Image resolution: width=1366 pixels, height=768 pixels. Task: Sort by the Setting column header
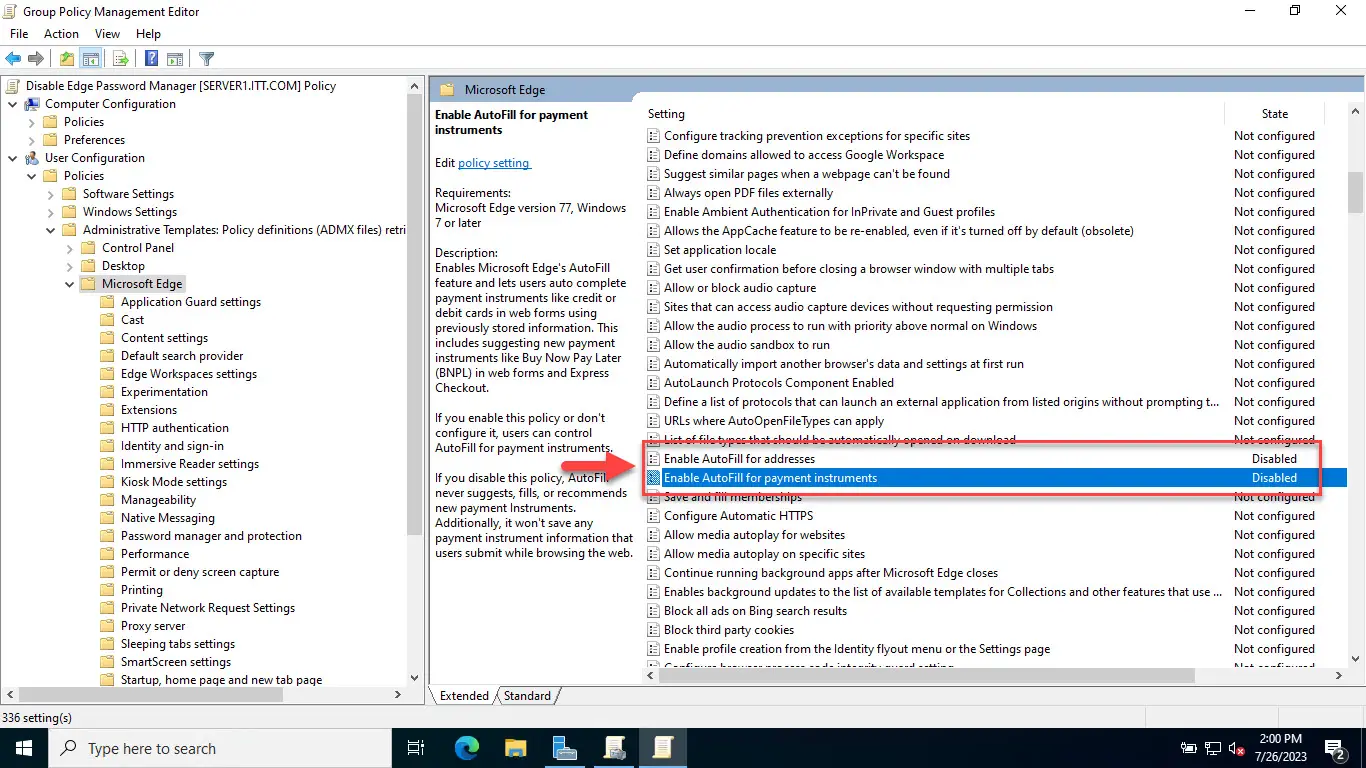pos(933,114)
